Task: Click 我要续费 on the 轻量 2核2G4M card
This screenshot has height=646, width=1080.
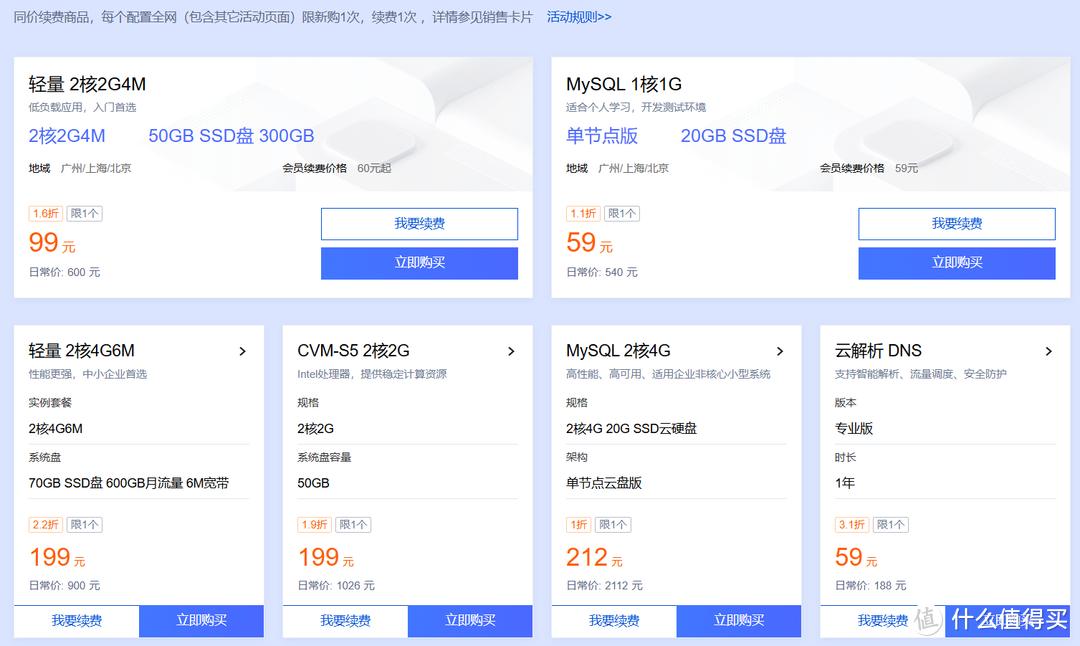Action: click(419, 223)
